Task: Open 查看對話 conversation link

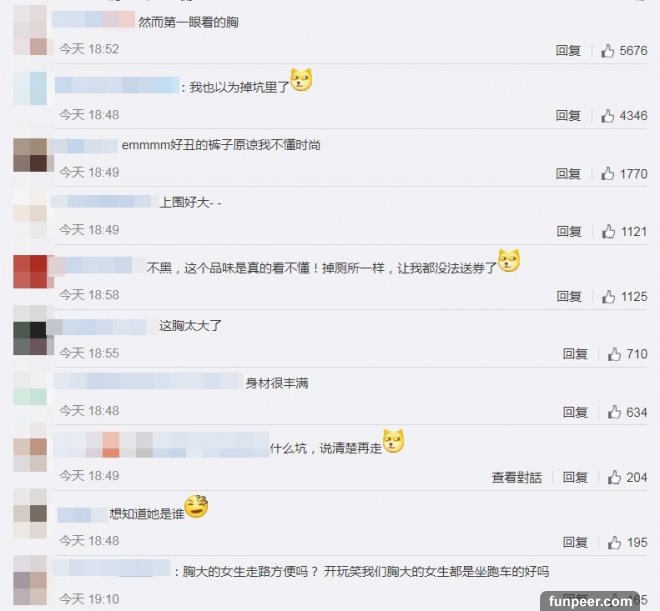Action: 516,477
